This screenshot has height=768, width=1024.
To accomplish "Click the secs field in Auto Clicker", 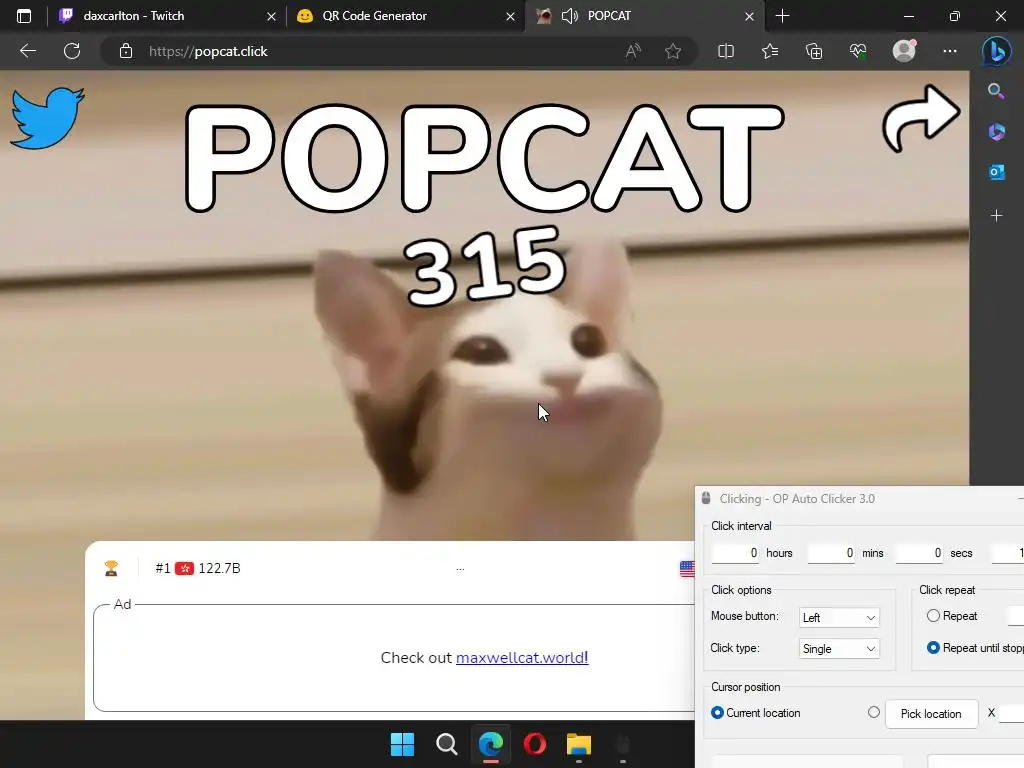I will [920, 553].
